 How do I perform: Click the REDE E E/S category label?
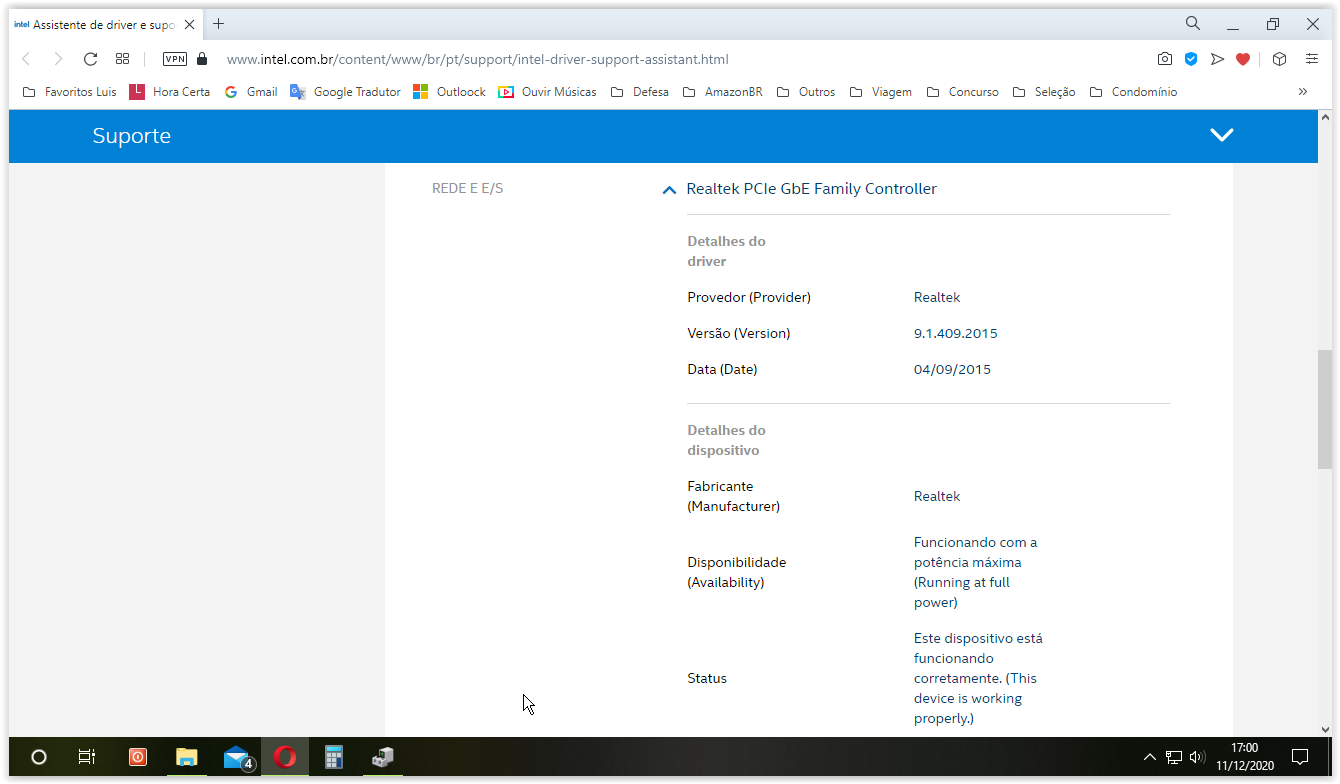[467, 188]
